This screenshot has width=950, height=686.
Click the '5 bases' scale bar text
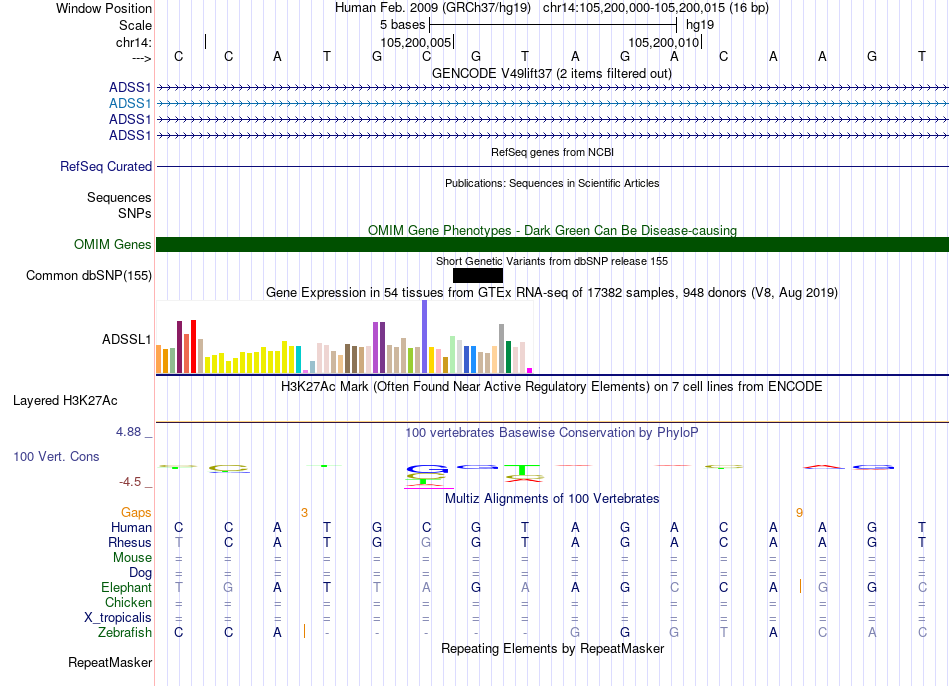[x=402, y=25]
